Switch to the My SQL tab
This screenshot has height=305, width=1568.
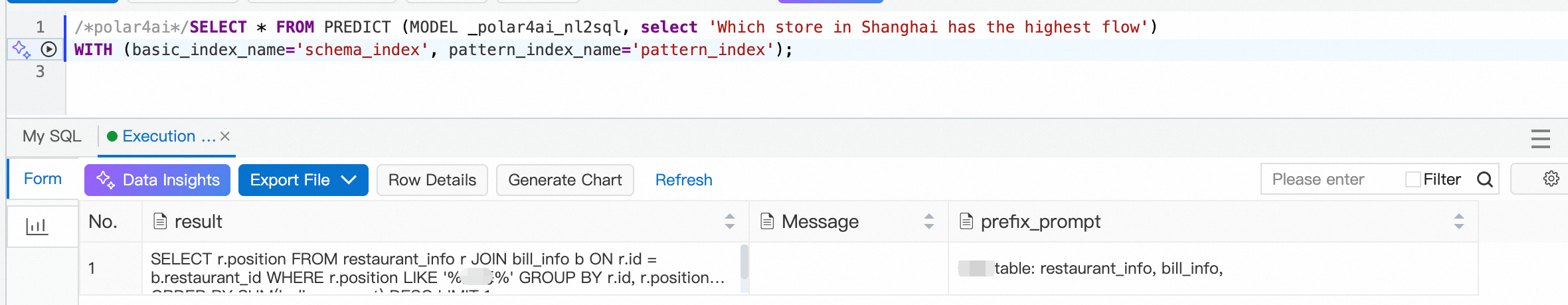click(x=52, y=136)
